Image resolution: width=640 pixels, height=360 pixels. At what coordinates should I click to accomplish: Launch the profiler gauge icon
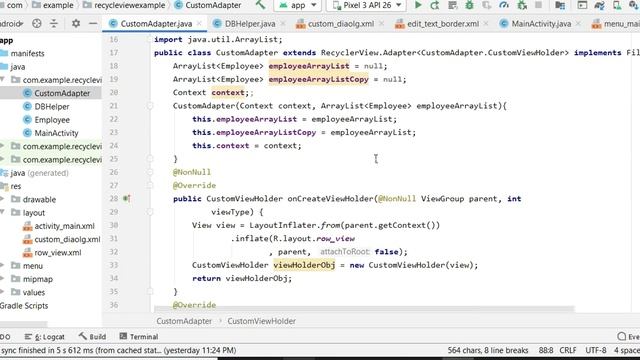(504, 5)
